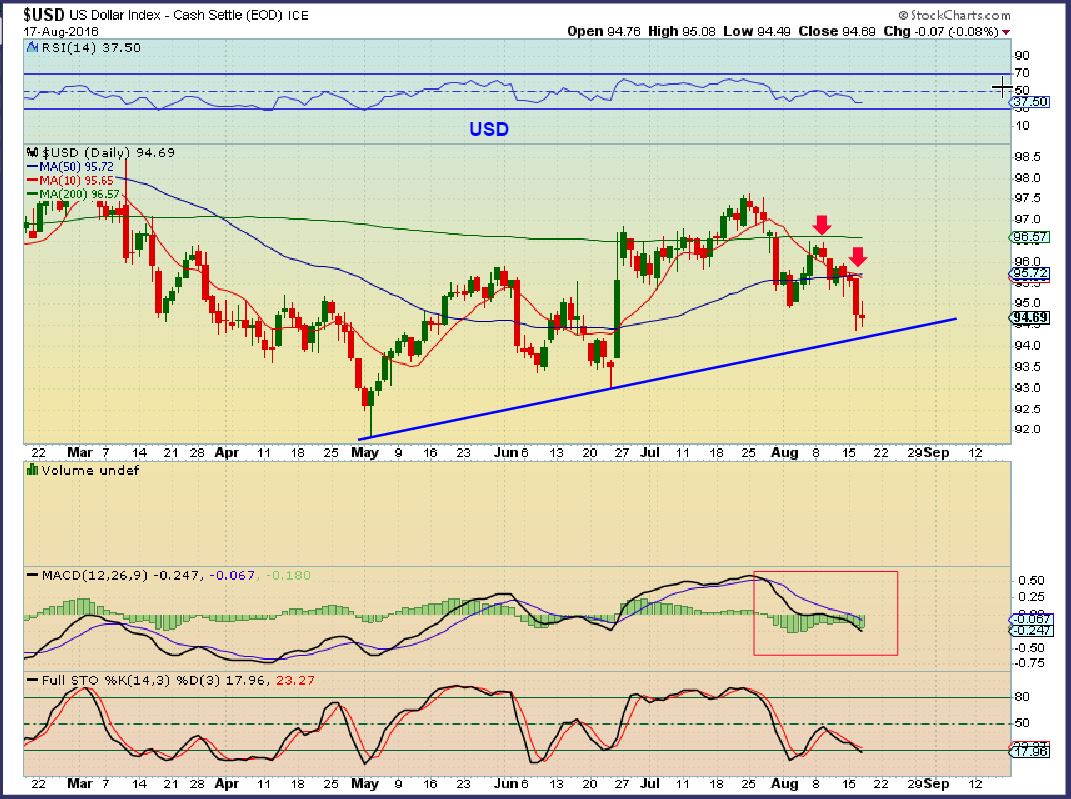
Task: Click the 94.69 last price tag
Action: [1029, 320]
